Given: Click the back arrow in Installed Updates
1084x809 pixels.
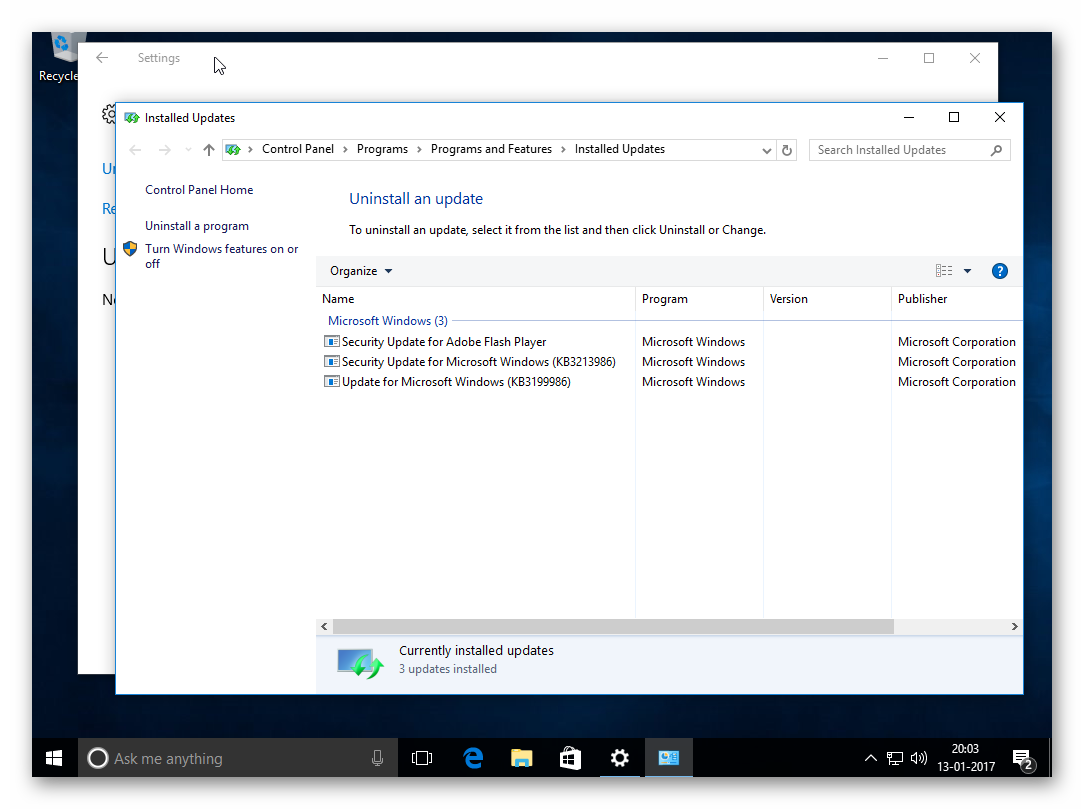Looking at the screenshot, I should click(x=136, y=150).
